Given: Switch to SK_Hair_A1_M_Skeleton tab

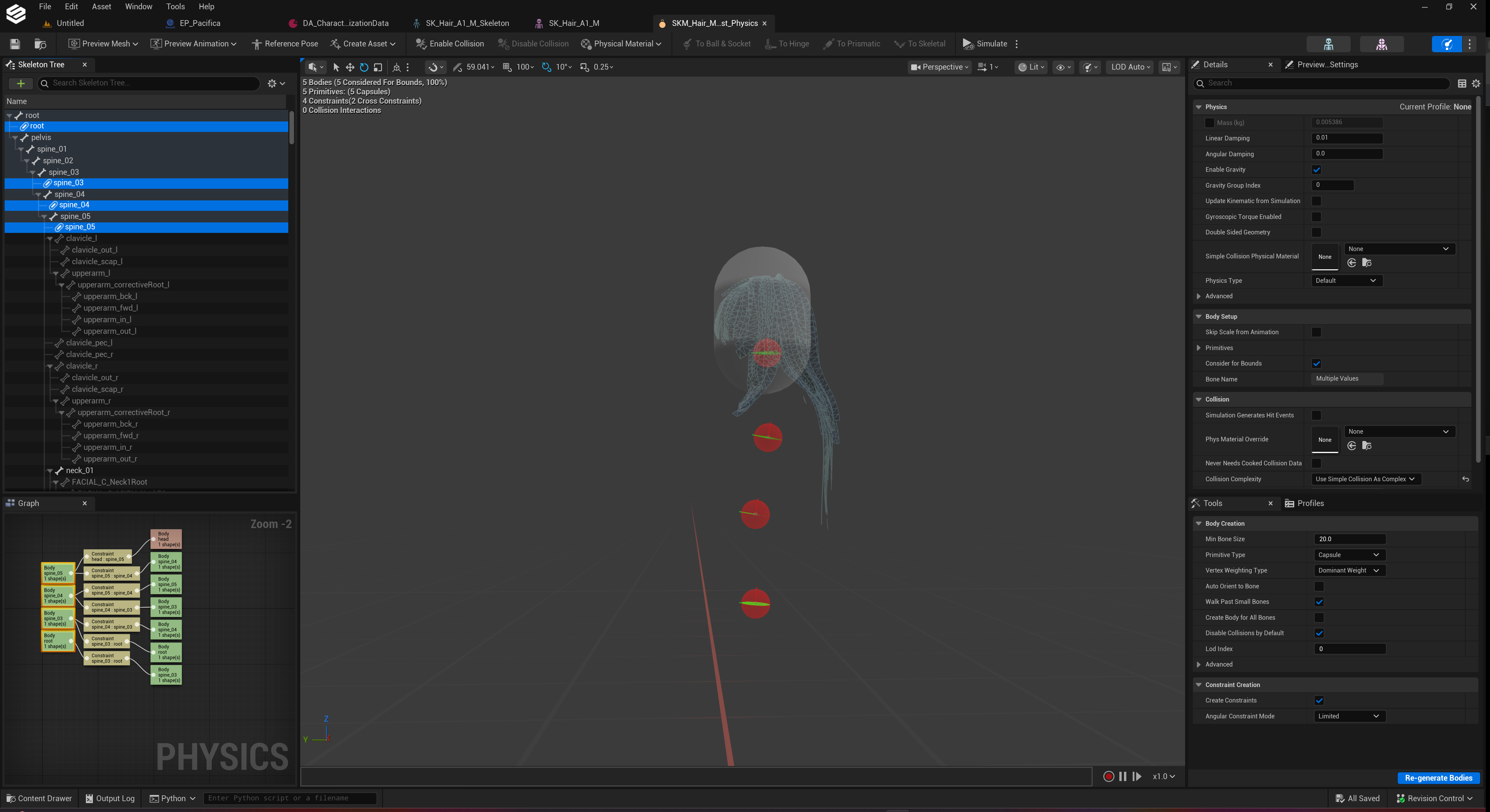Looking at the screenshot, I should coord(462,23).
